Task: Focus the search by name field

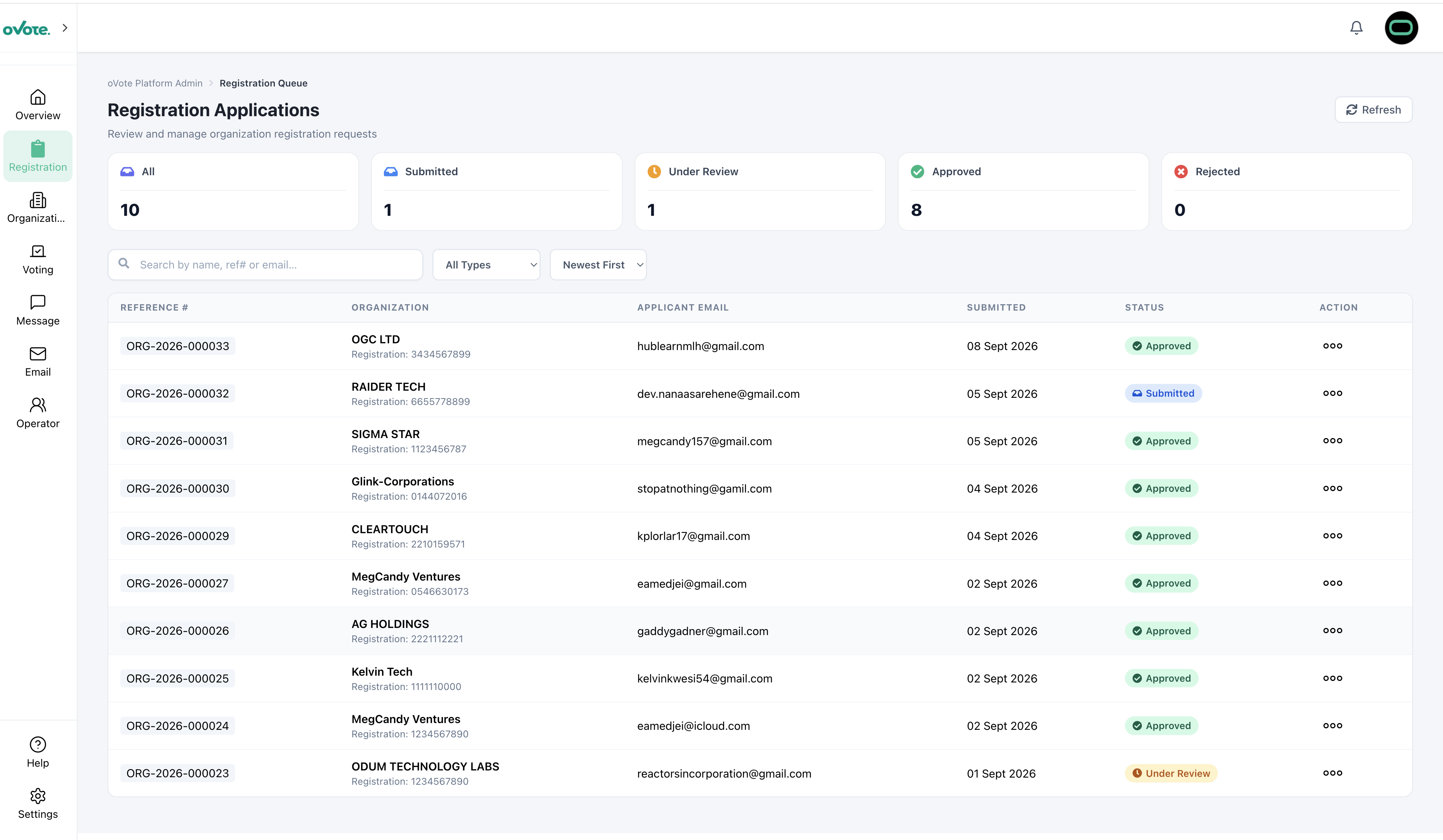Action: 265,265
